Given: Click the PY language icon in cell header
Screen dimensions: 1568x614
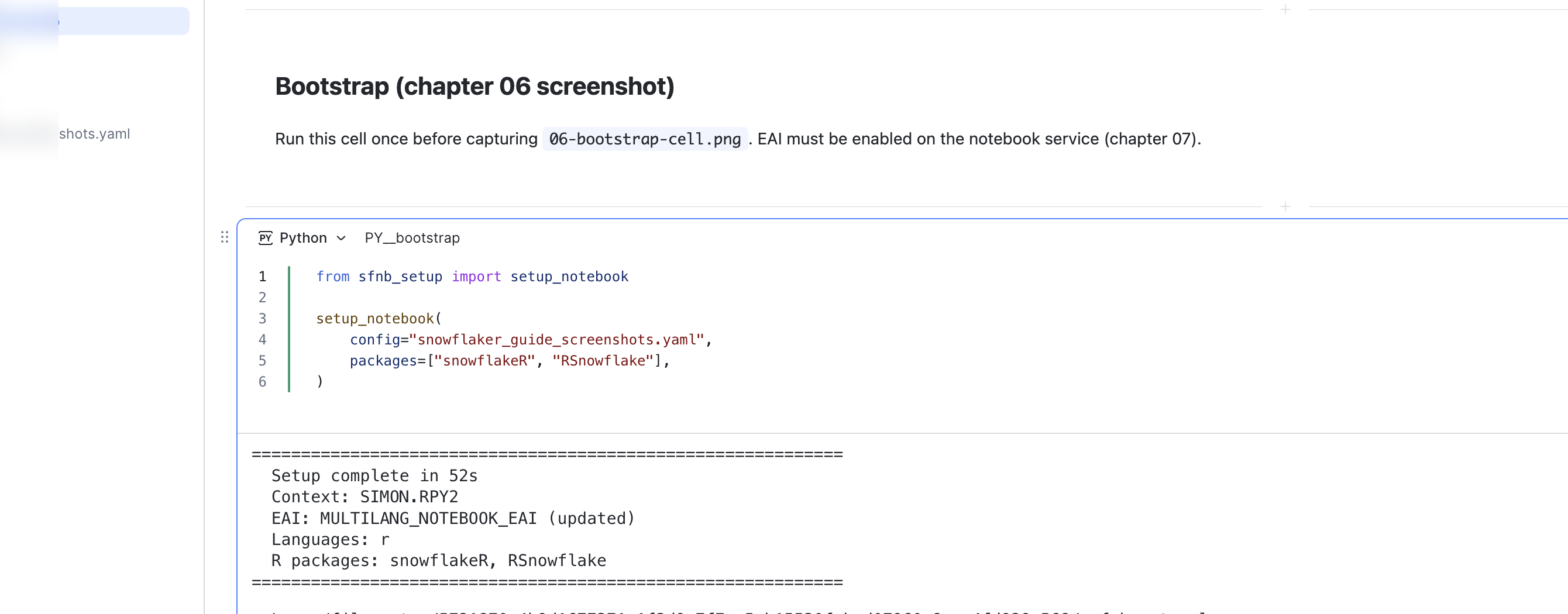Looking at the screenshot, I should pyautogui.click(x=266, y=237).
